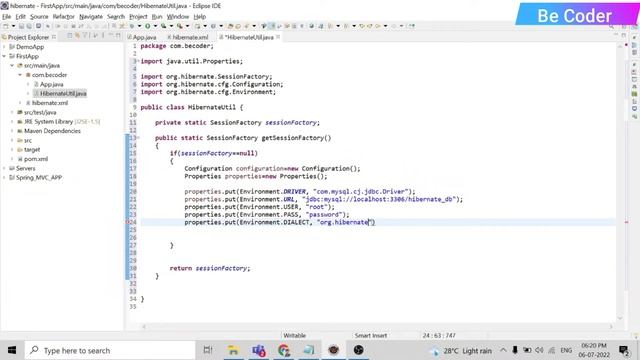
Task: Open the Project menu
Action: point(138,17)
